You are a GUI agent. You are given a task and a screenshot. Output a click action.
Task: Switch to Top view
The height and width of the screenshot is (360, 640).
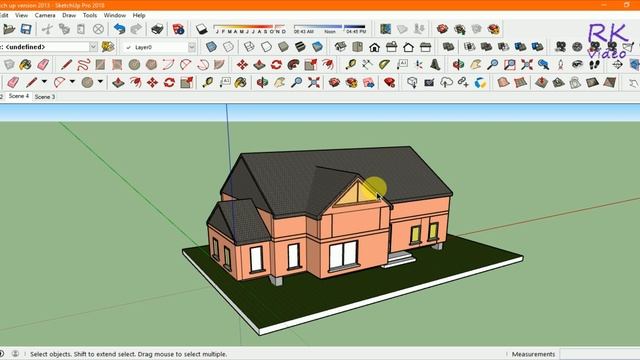click(357, 47)
